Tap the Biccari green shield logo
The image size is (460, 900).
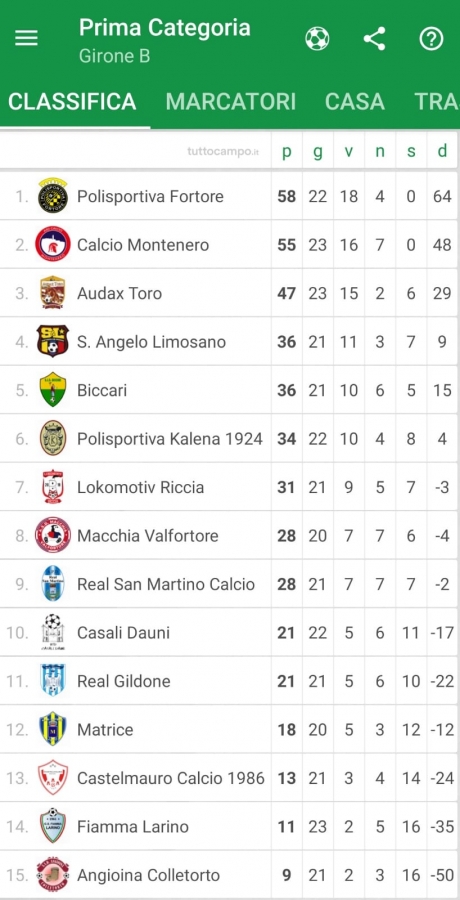pyautogui.click(x=53, y=390)
